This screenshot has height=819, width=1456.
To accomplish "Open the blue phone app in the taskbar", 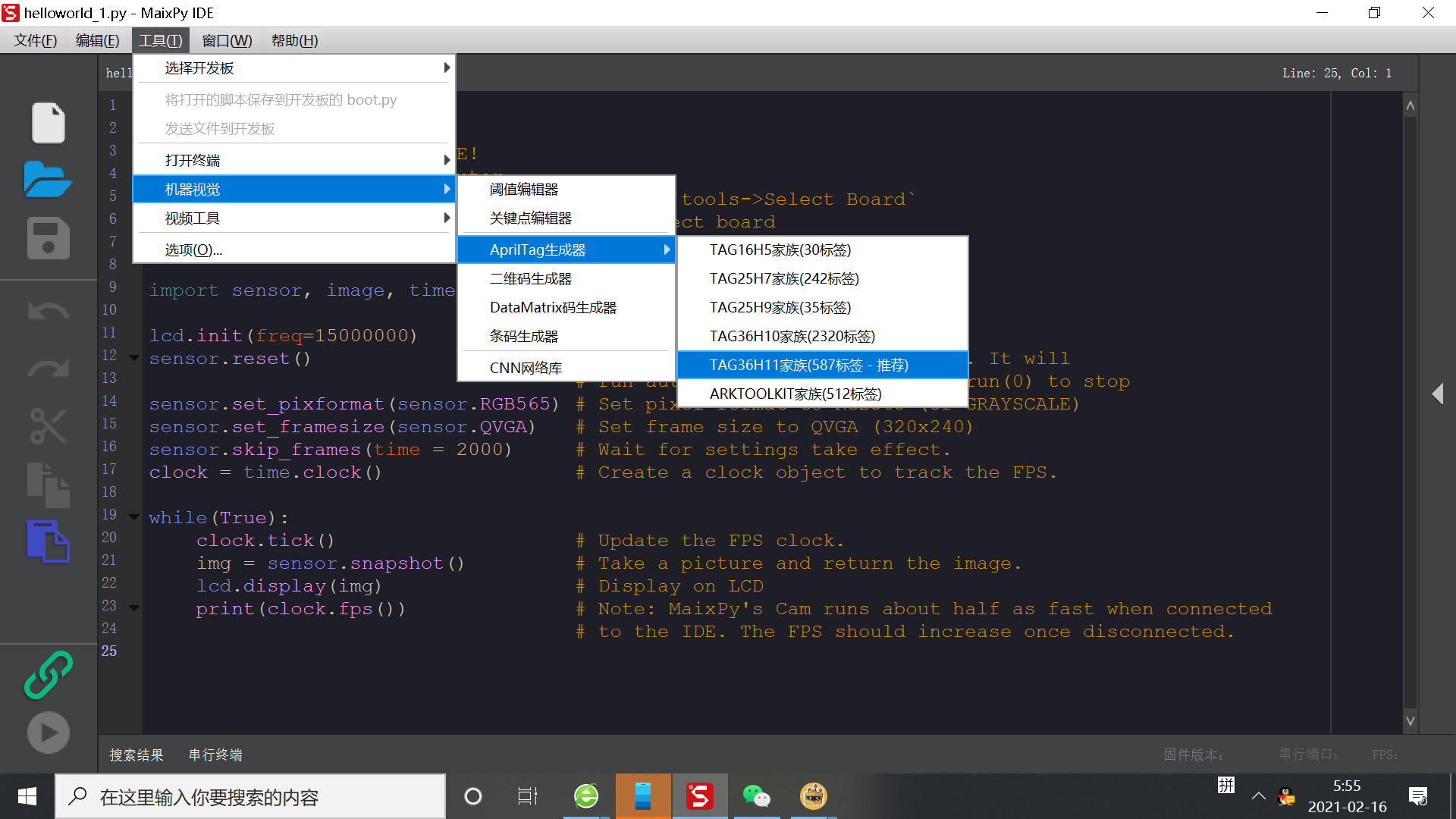I will pyautogui.click(x=643, y=796).
